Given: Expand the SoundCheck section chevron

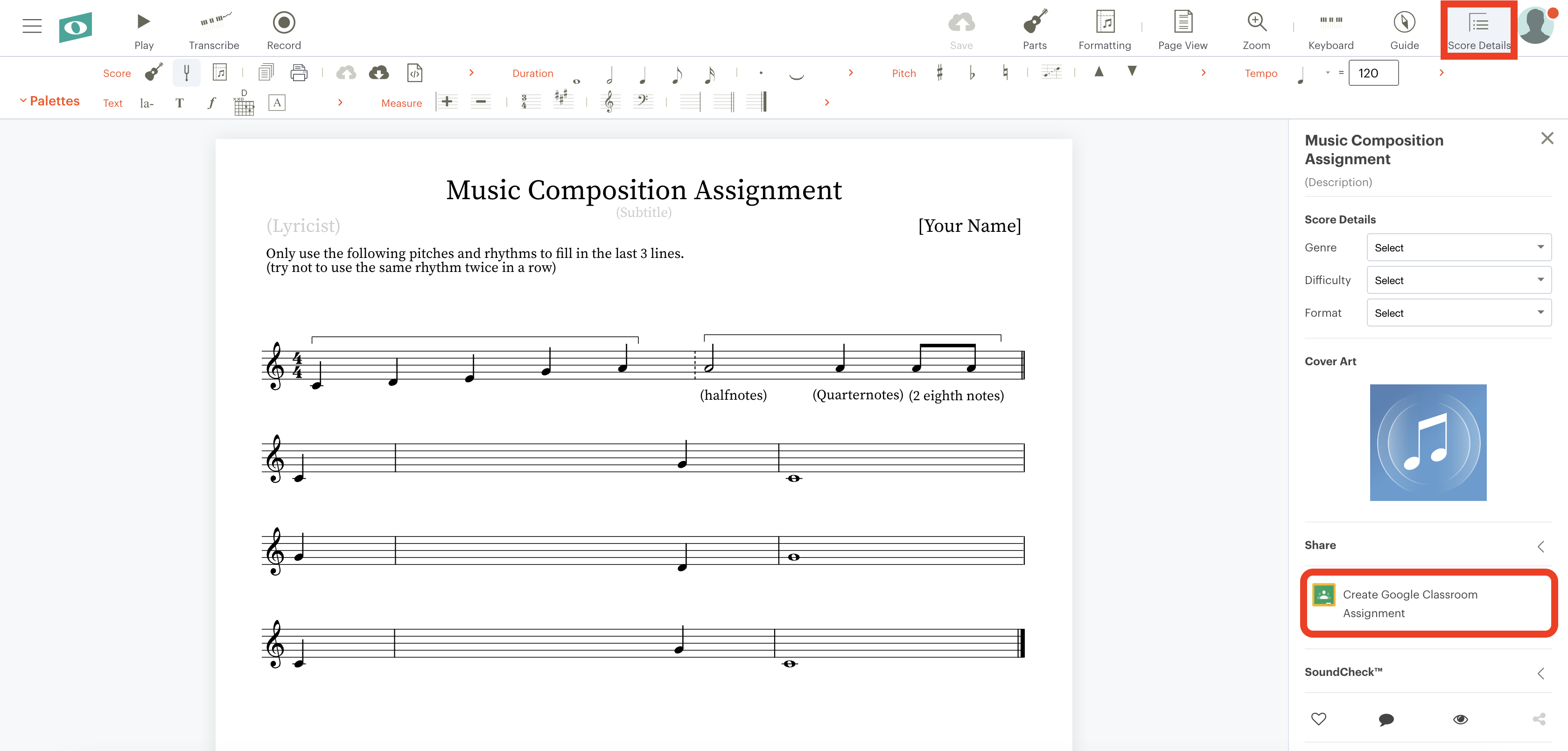Looking at the screenshot, I should click(x=1541, y=673).
